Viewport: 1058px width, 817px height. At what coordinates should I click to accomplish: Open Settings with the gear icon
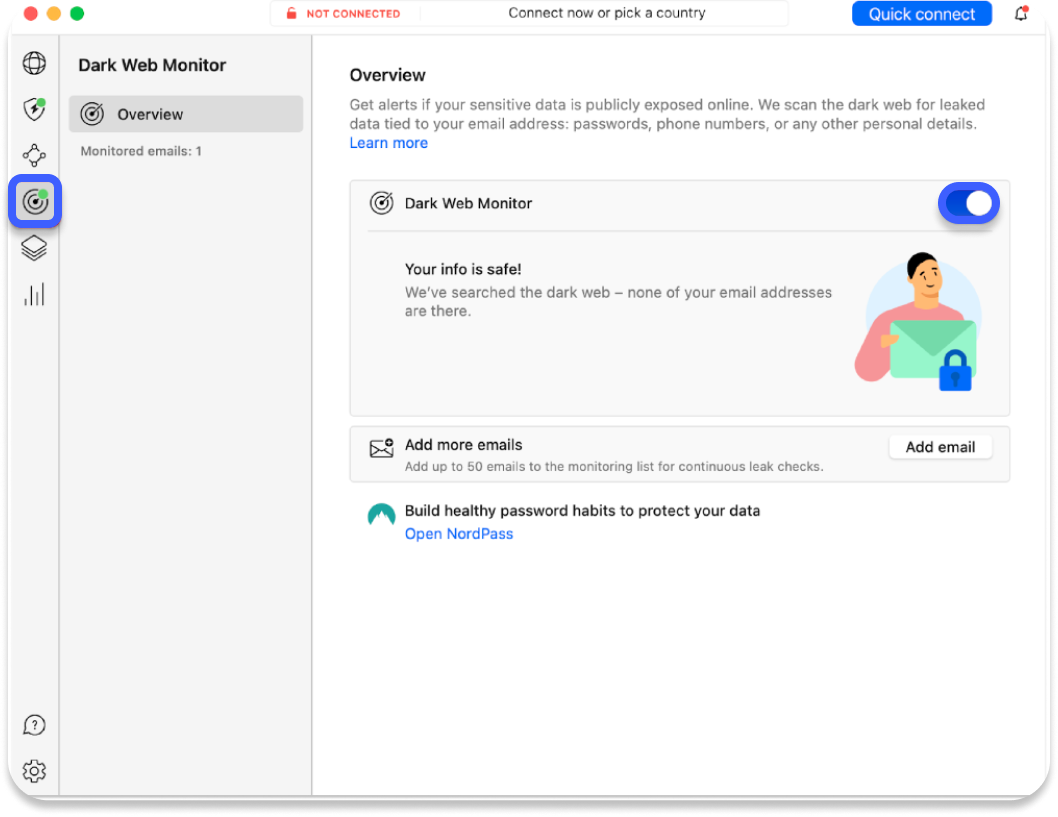(x=34, y=771)
